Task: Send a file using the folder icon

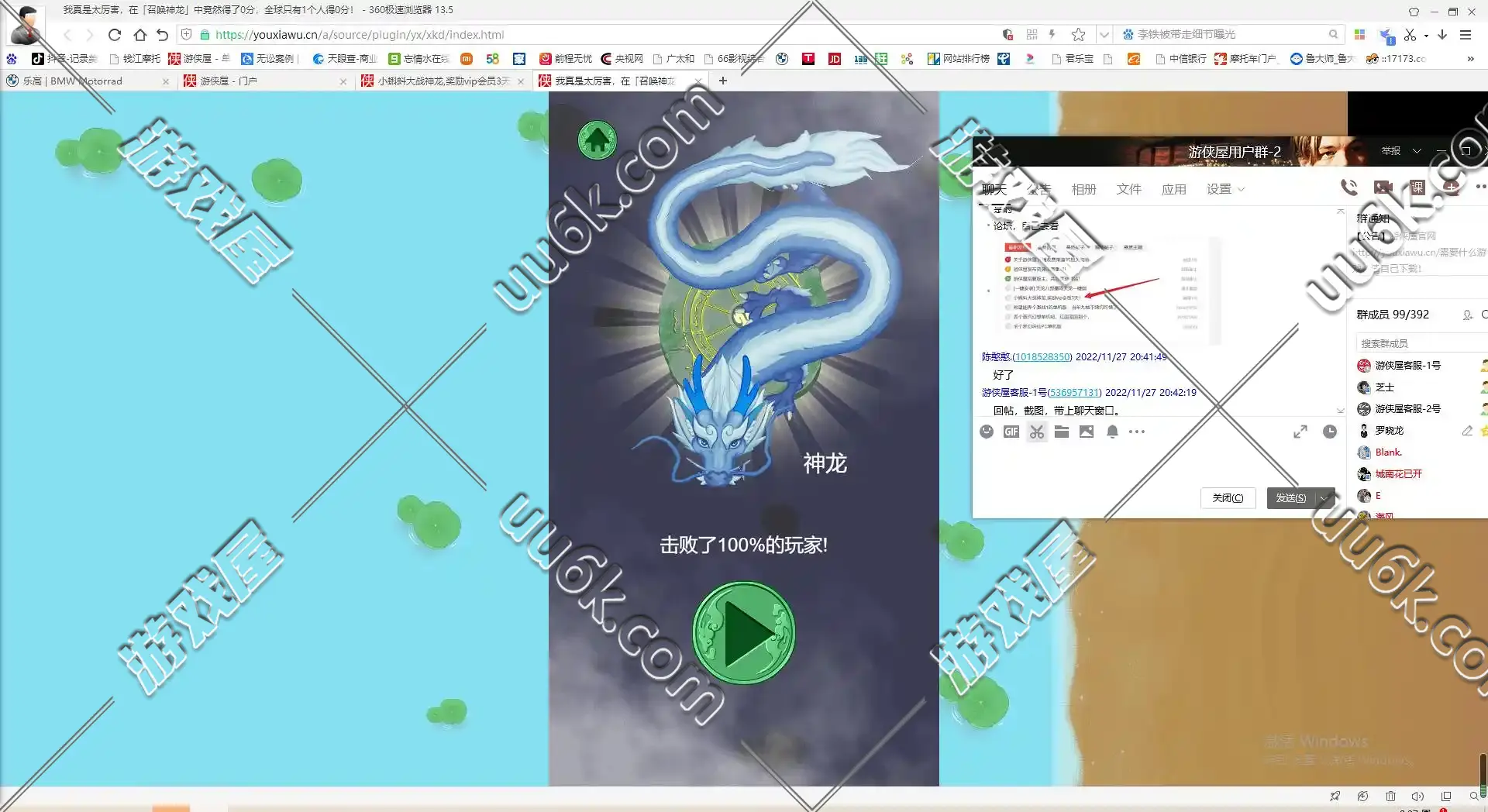Action: (x=1062, y=432)
